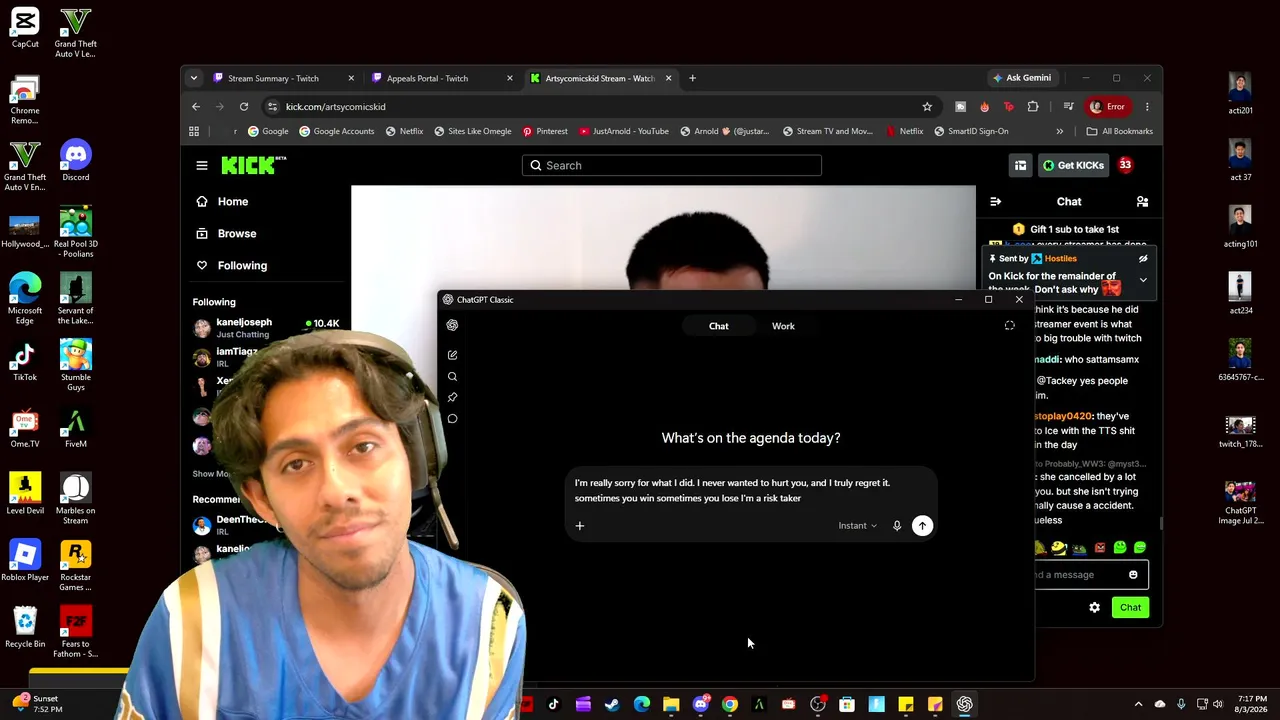The height and width of the screenshot is (720, 1280).
Task: Open the Kick layout icon beside Get KICKs
Action: click(x=1020, y=166)
